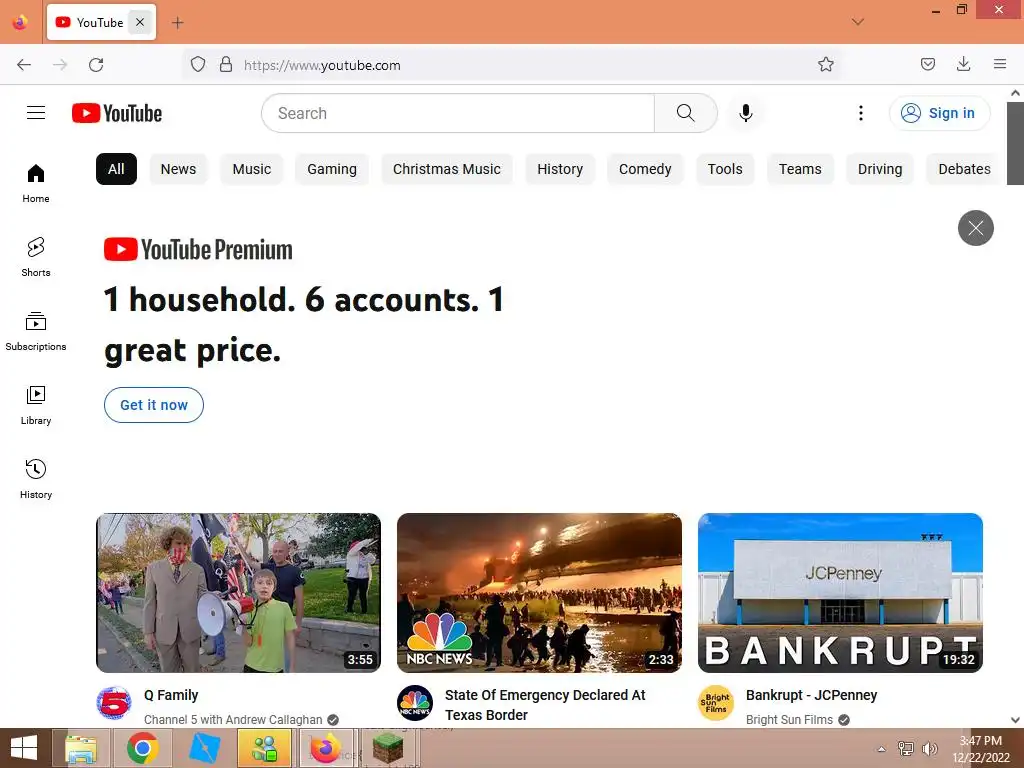Click the search magnifier button
This screenshot has height=768, width=1024.
coord(686,113)
